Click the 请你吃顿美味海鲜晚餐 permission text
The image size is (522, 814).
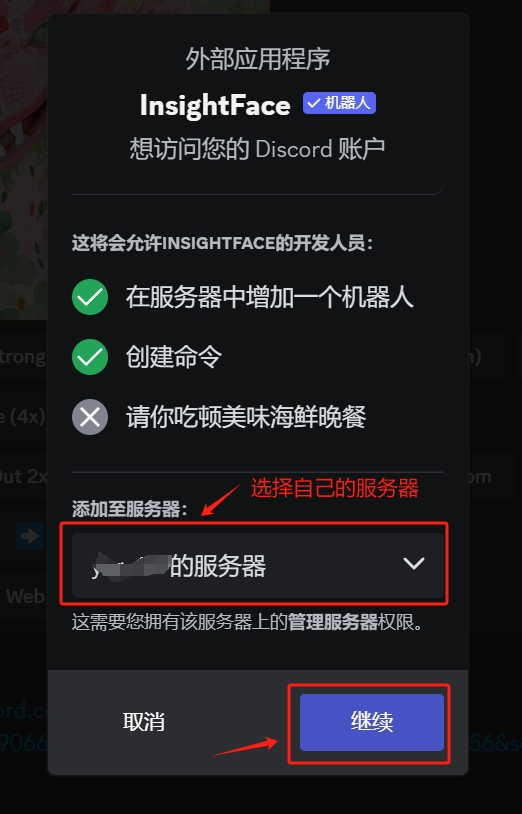tap(246, 417)
